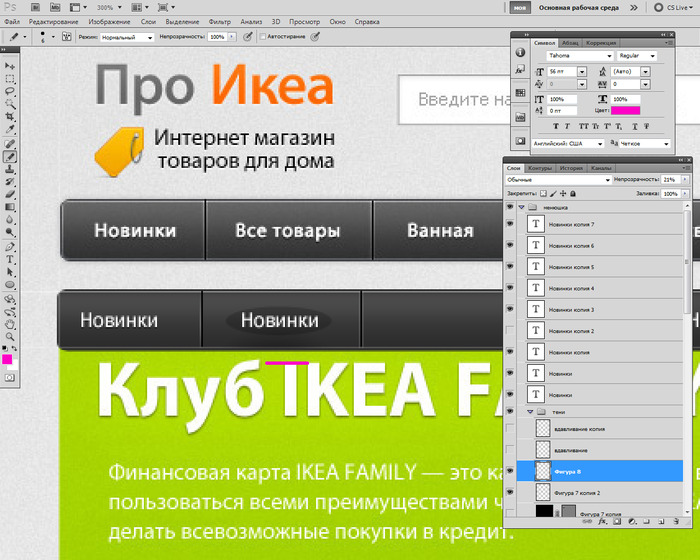700x560 pixels.
Task: Show the Новинки копия 2 layer
Action: [x=510, y=330]
